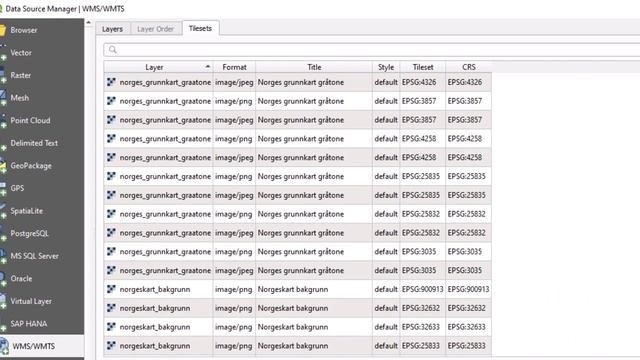Select graatone image/jpeg row with EPSG:4258
The image size is (640, 360).
[x=298, y=157]
